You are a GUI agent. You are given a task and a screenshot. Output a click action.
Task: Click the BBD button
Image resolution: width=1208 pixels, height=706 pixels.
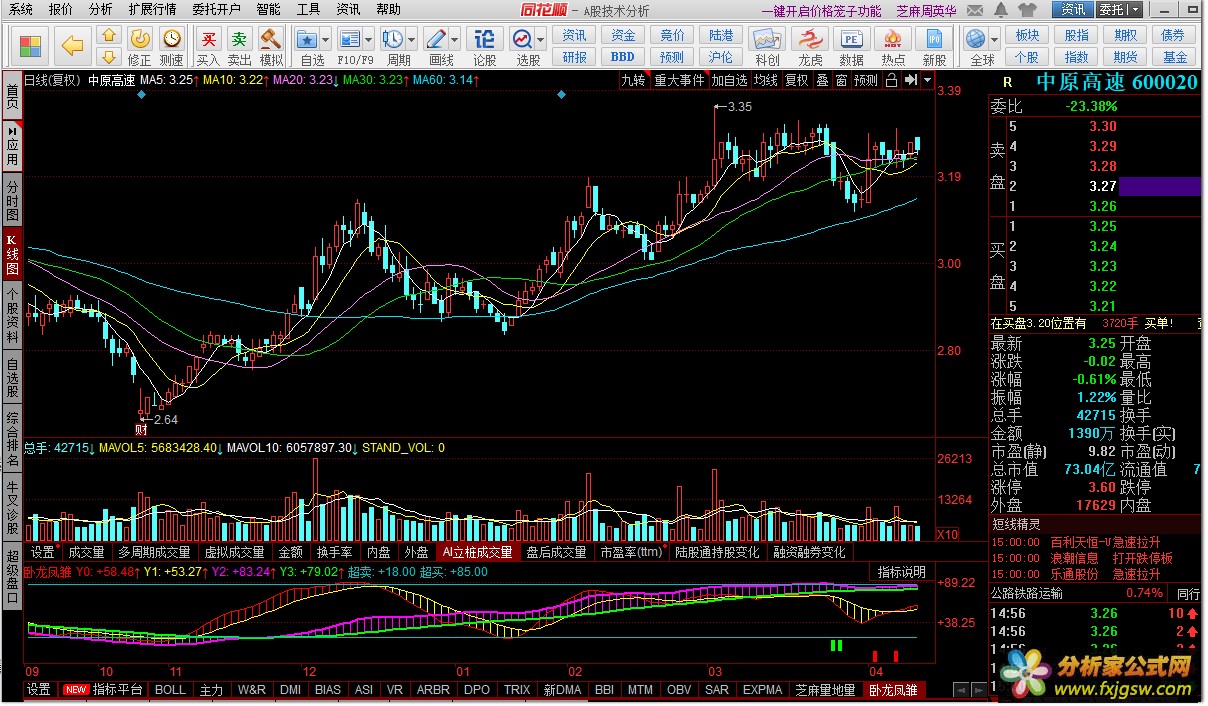pyautogui.click(x=623, y=57)
